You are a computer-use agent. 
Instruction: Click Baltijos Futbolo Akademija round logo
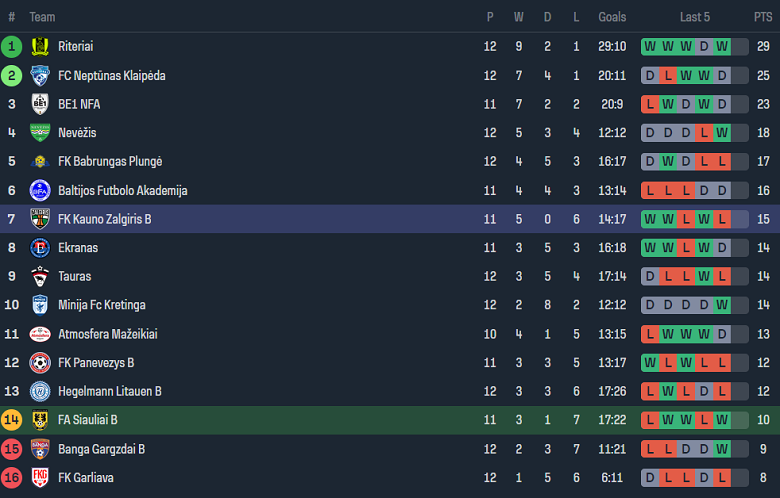pyautogui.click(x=40, y=190)
